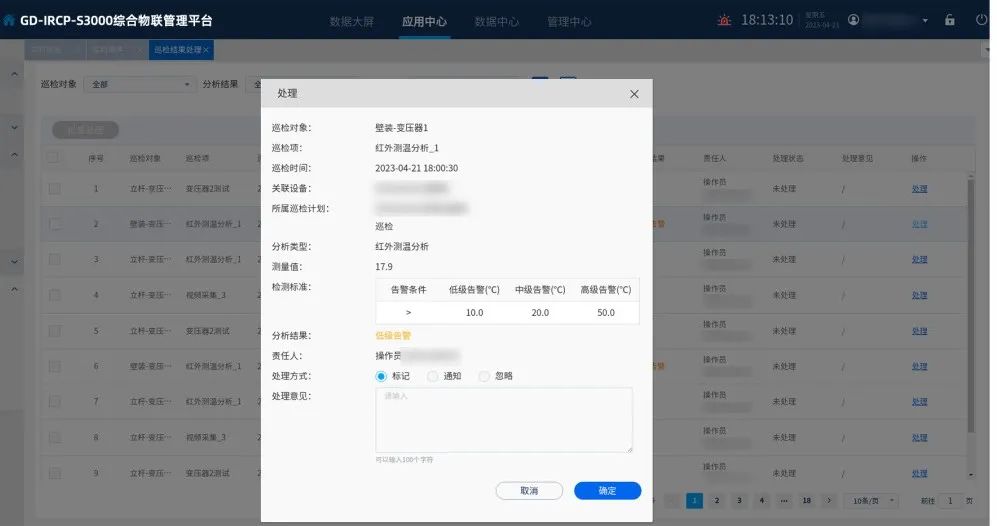
Task: Select the 通知 radio option
Action: coord(433,376)
